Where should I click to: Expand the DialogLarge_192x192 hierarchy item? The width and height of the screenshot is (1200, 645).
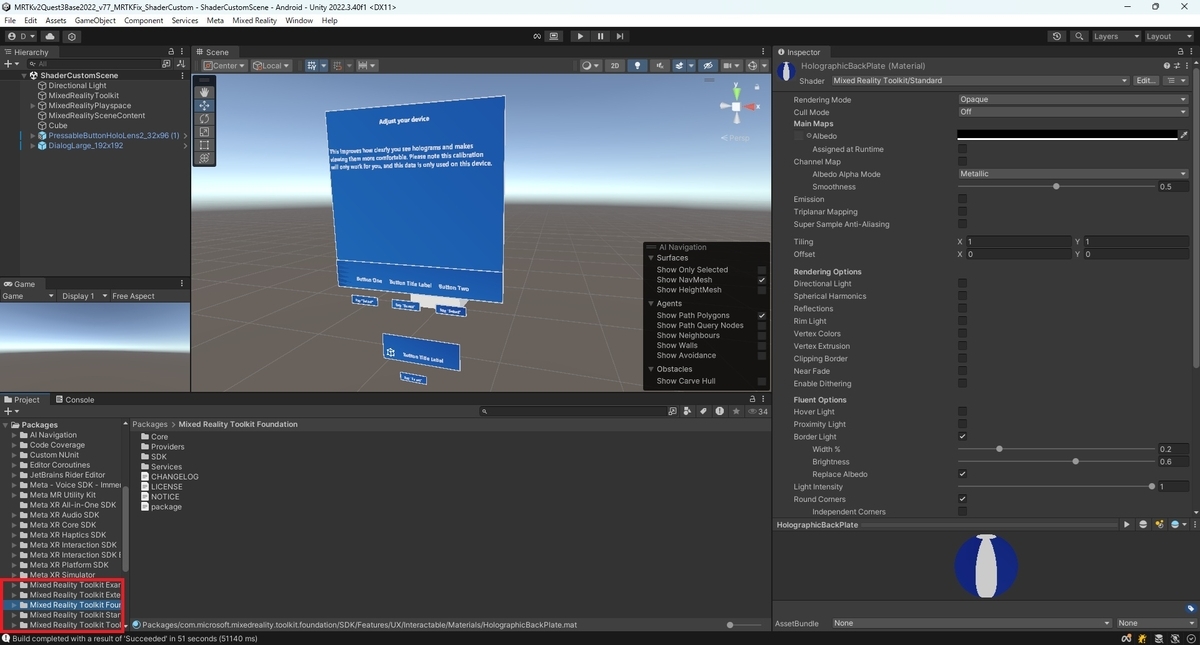[33, 145]
